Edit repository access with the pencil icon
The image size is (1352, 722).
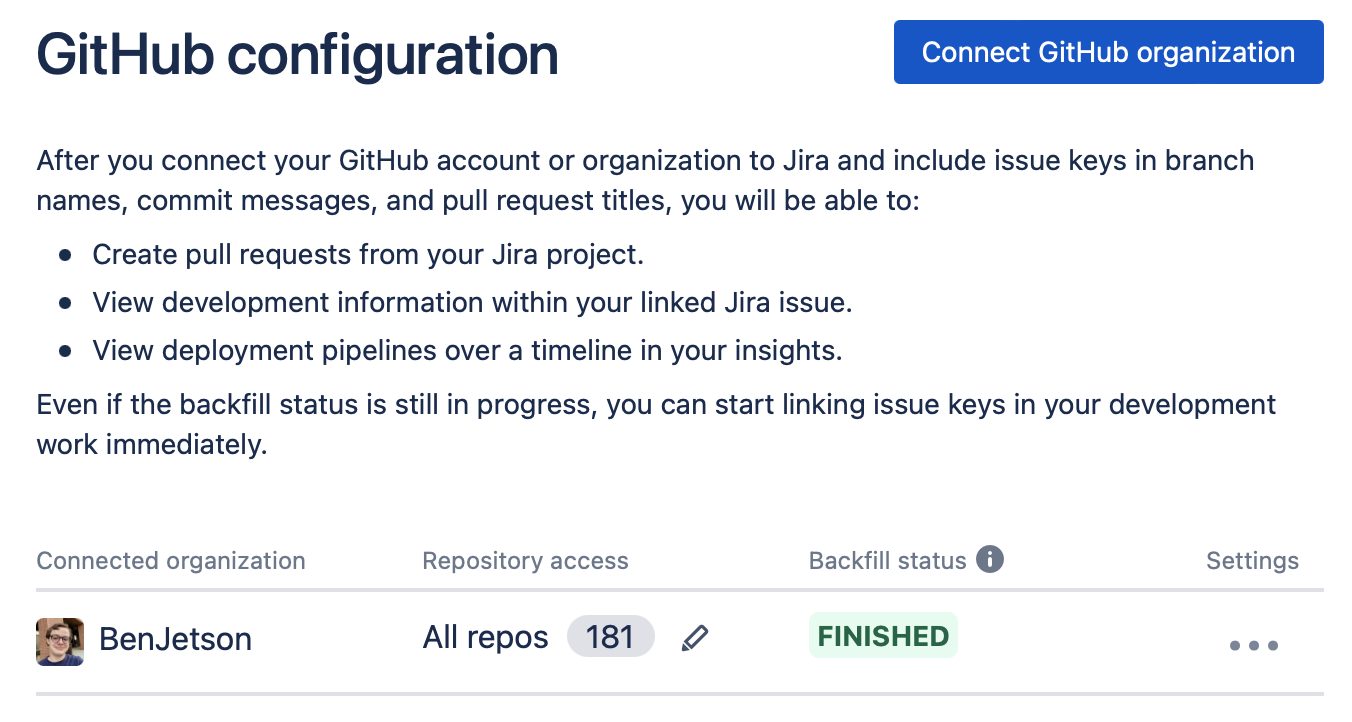tap(694, 637)
